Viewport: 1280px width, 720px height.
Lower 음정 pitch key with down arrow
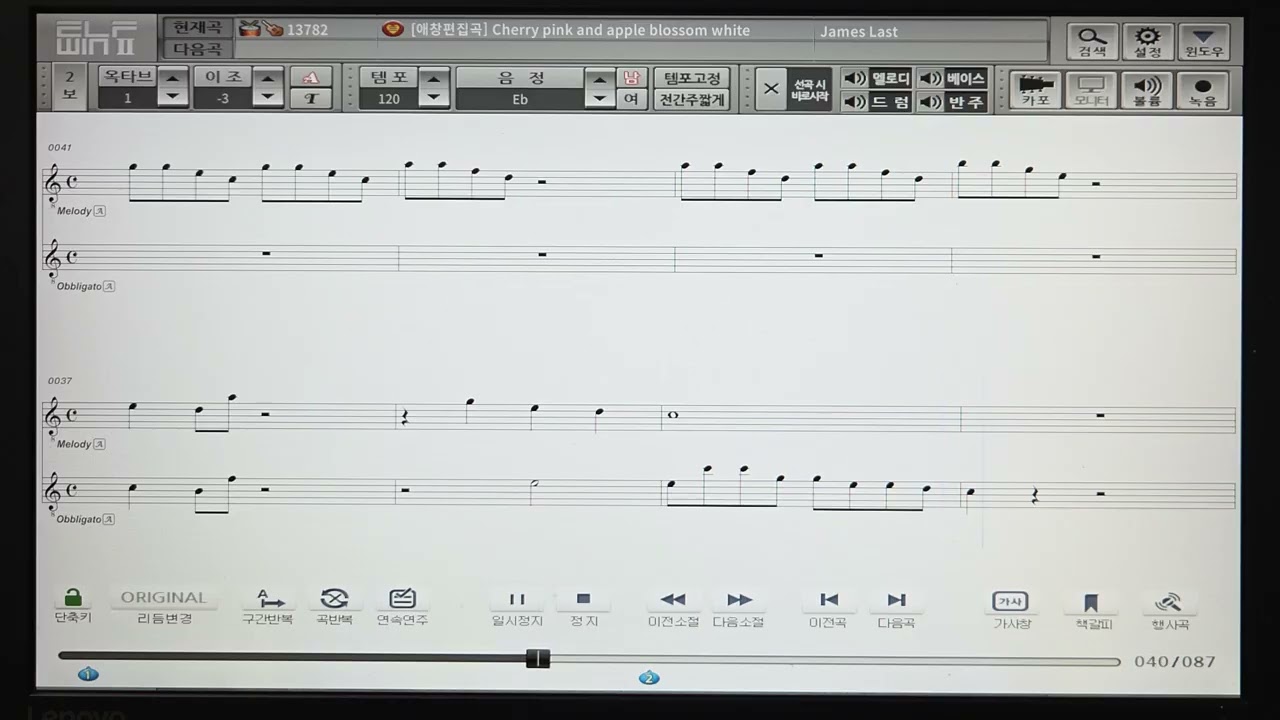[599, 98]
